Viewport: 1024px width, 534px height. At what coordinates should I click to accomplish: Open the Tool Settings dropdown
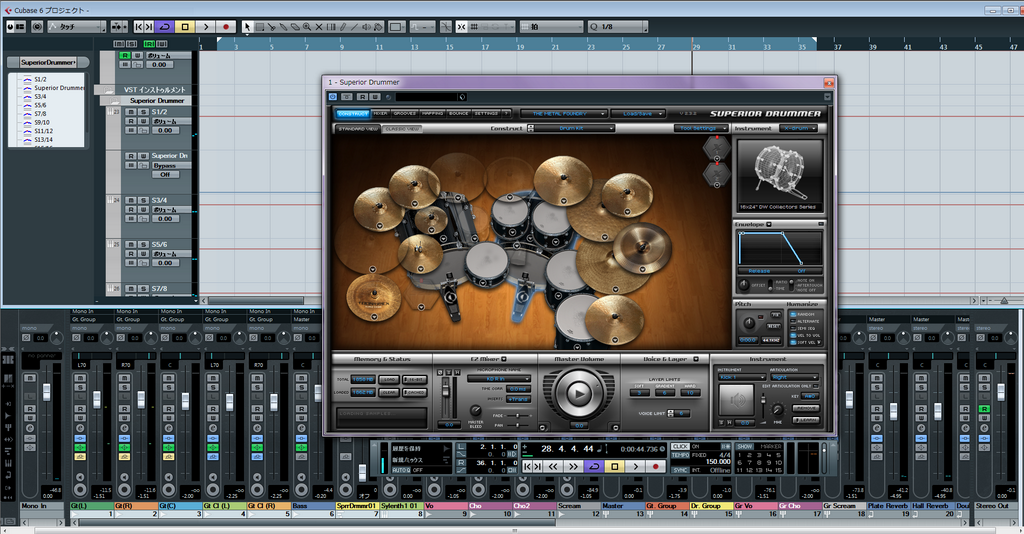point(701,129)
